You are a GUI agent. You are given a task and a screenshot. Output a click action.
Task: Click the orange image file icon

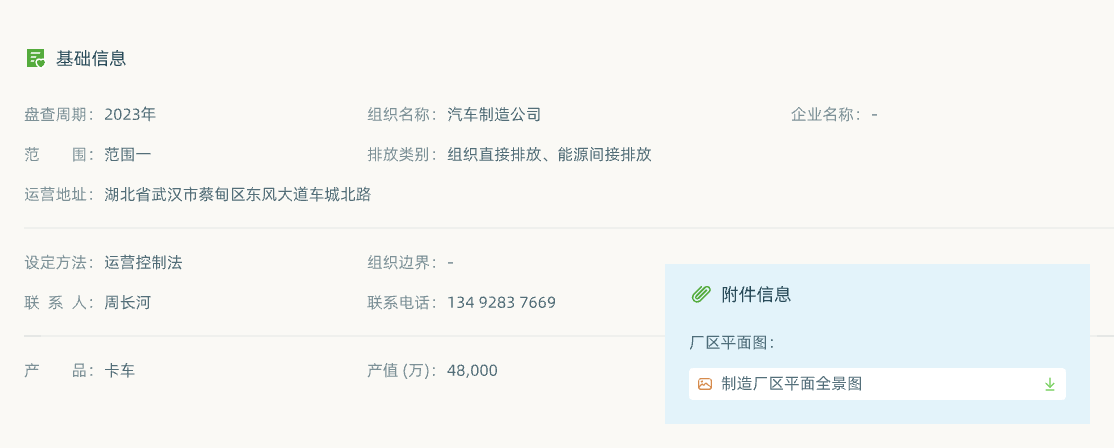(705, 384)
